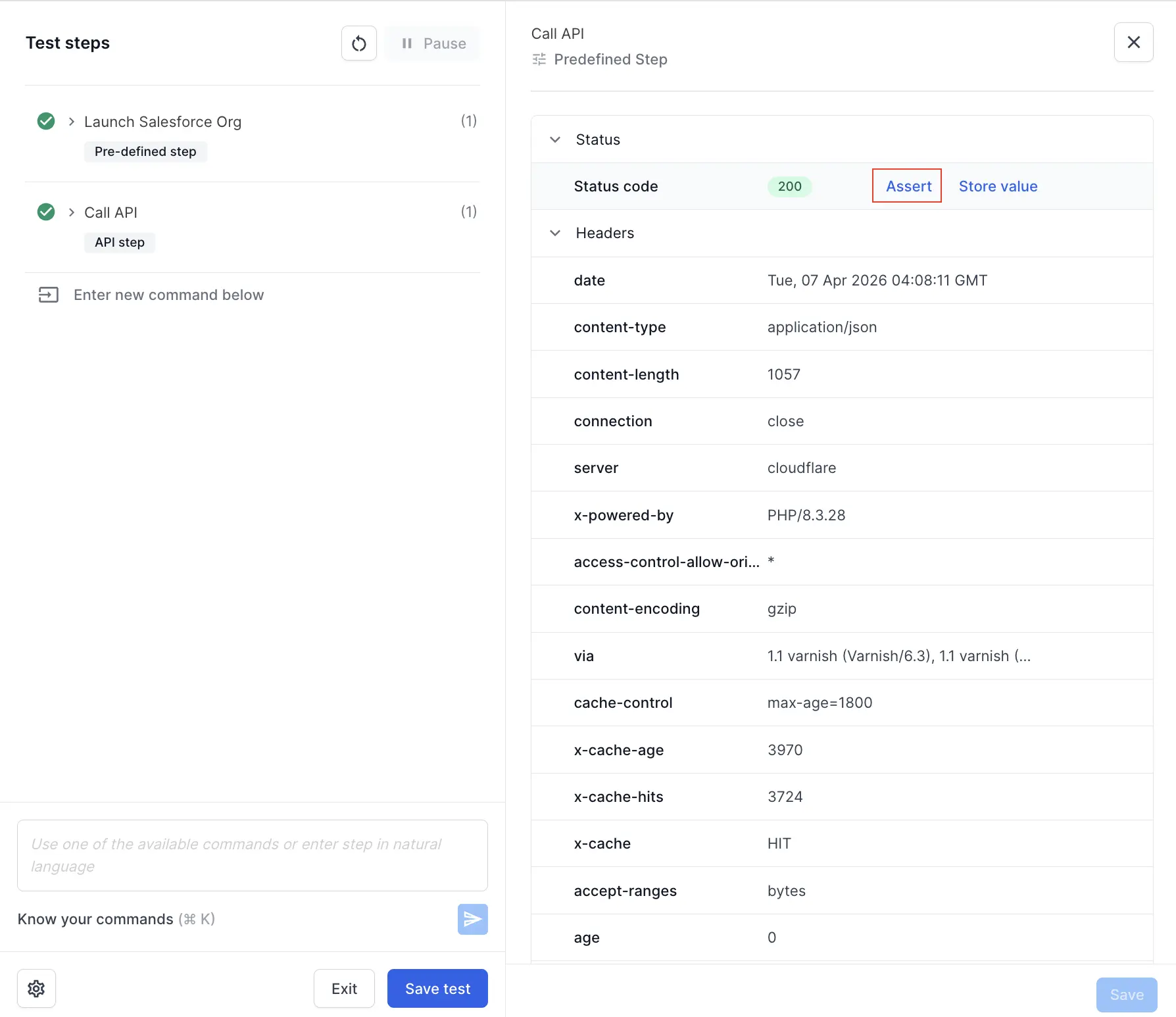Collapse the Headers section
Viewport: 1176px width, 1017px height.
pos(554,233)
